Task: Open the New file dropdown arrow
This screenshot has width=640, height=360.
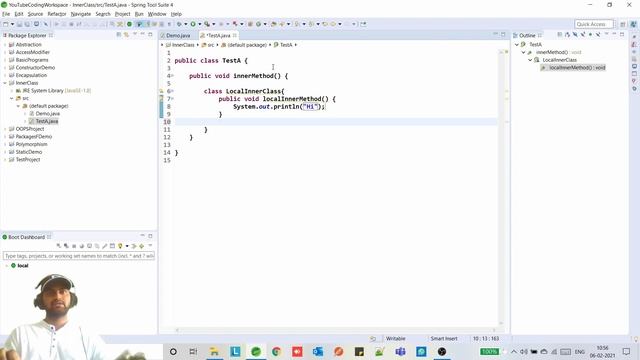Action: coord(12,24)
